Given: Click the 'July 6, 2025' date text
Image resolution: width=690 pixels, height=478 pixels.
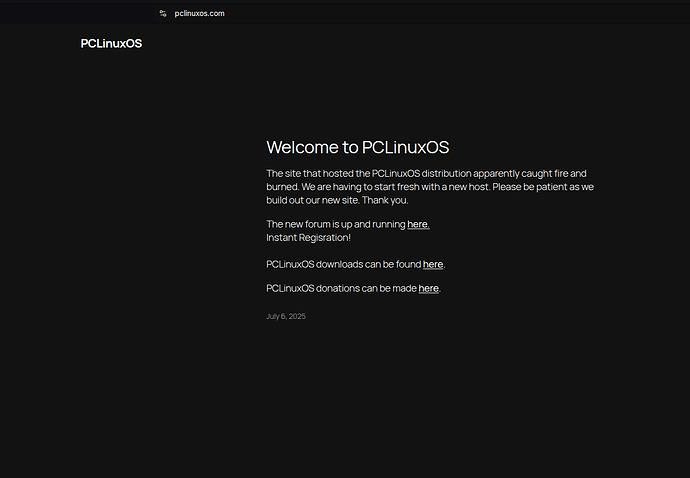Looking at the screenshot, I should click(x=286, y=316).
